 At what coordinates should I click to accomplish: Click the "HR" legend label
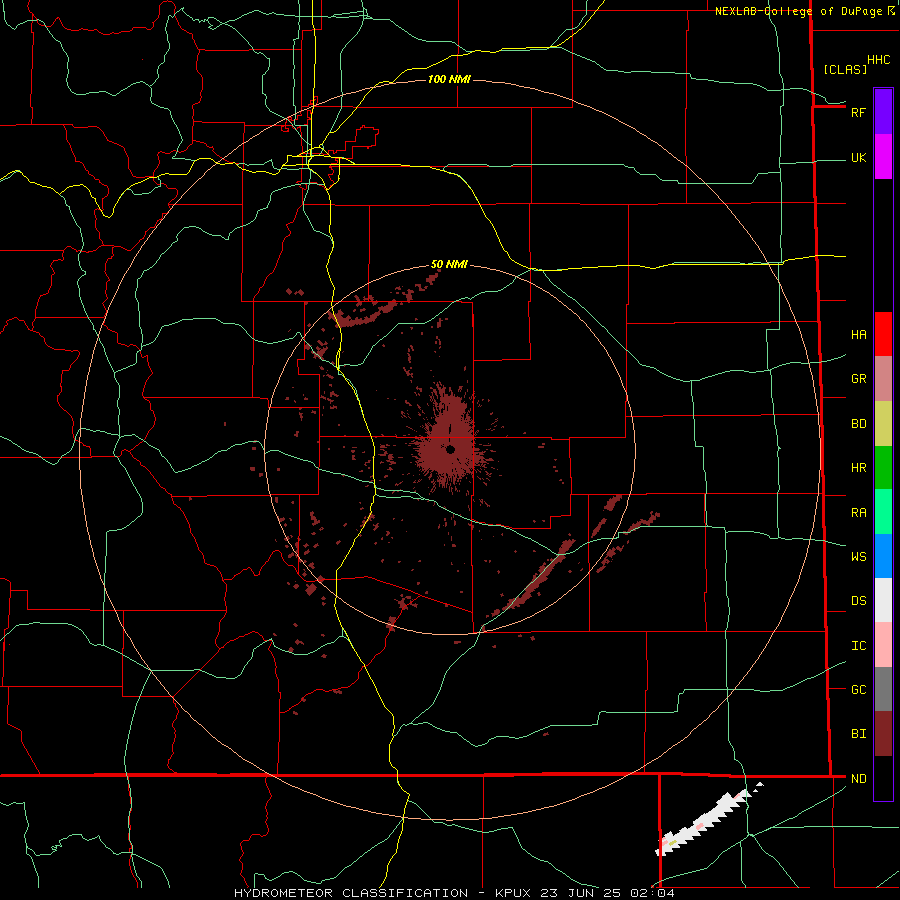pyautogui.click(x=858, y=468)
